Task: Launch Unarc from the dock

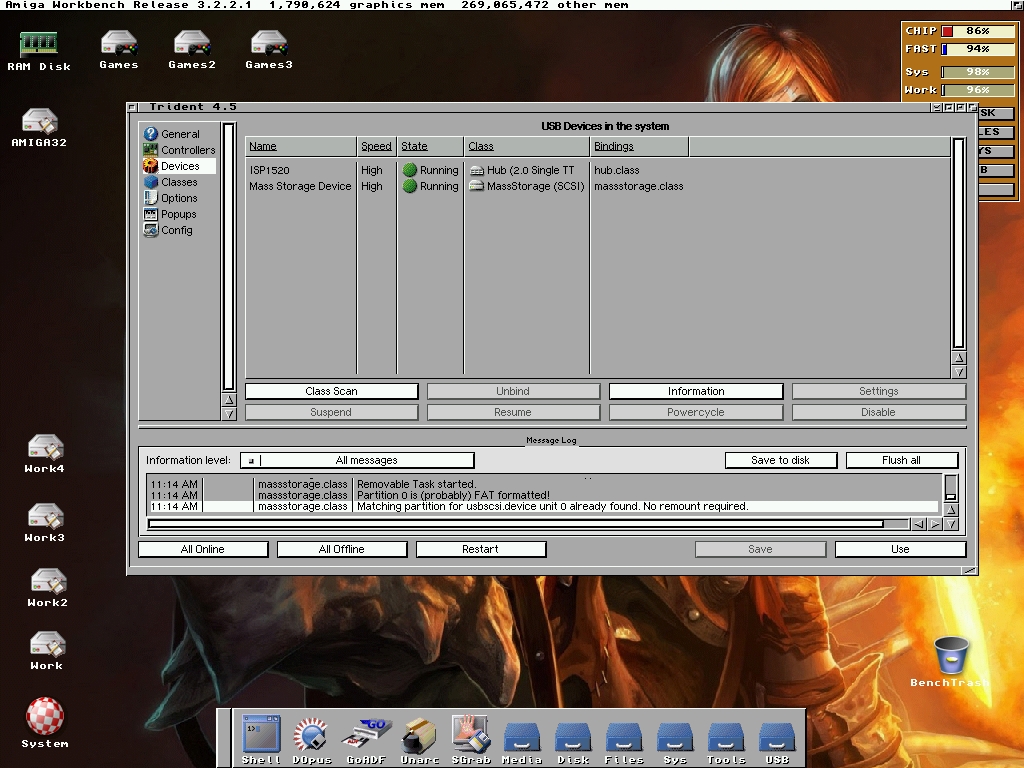Action: 419,739
